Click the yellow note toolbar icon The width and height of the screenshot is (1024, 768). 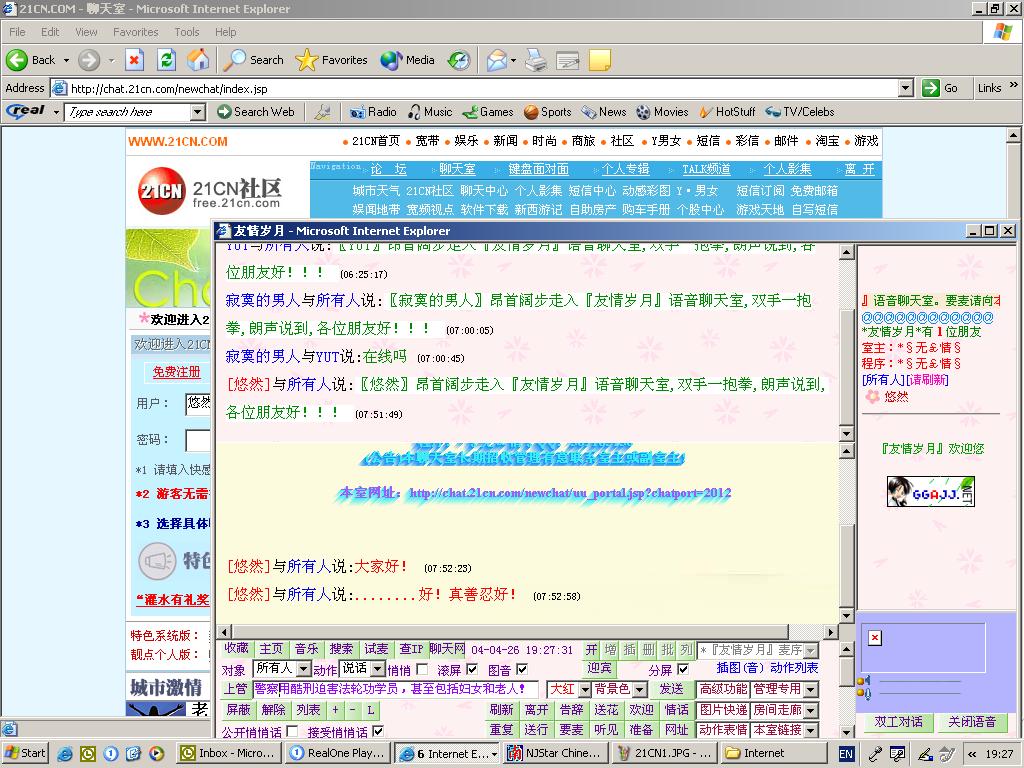coord(600,60)
